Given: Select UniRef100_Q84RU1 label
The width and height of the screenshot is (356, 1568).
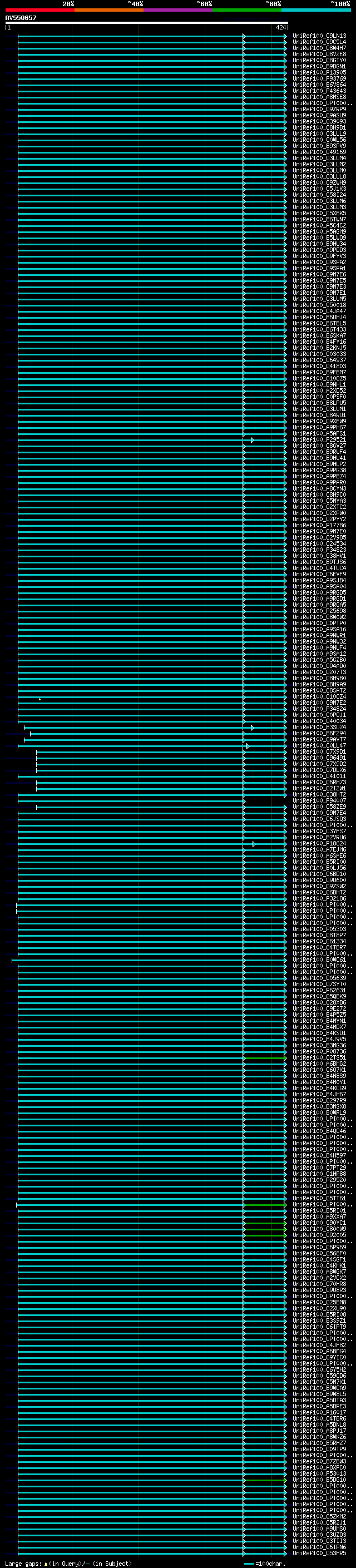Looking at the screenshot, I should [x=319, y=415].
